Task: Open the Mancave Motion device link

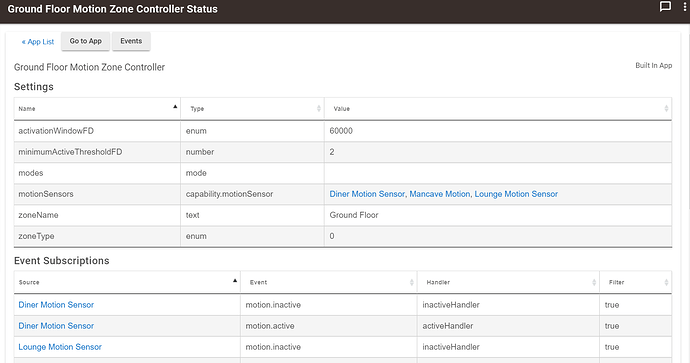Action: pos(440,194)
